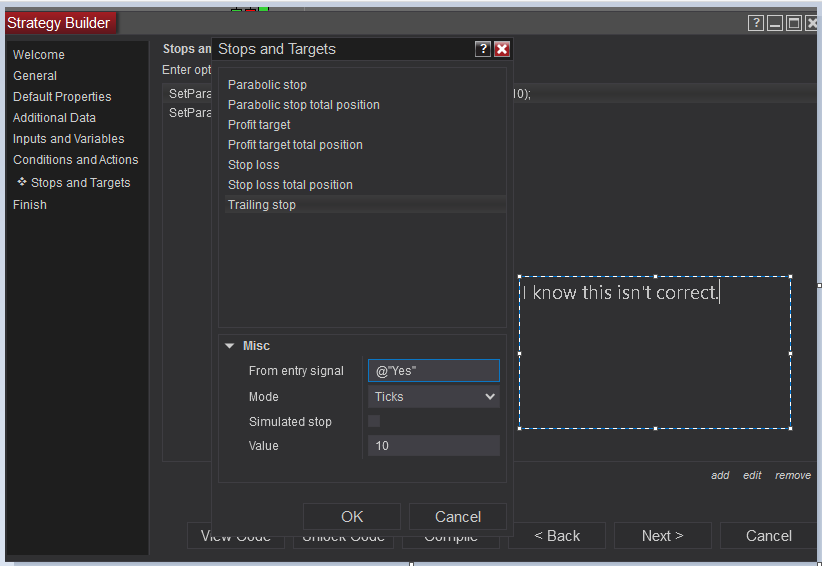
Task: Go to Conditions and Actions step
Action: point(76,160)
